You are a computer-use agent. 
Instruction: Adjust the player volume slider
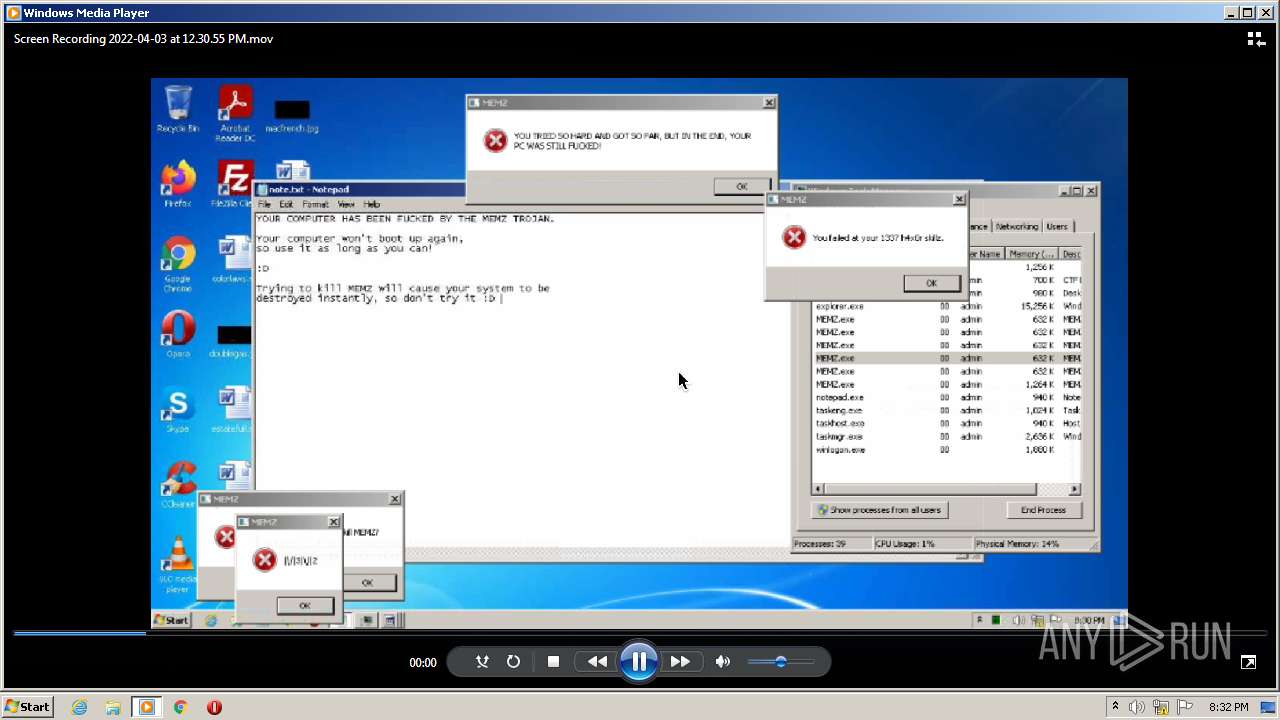(781, 662)
